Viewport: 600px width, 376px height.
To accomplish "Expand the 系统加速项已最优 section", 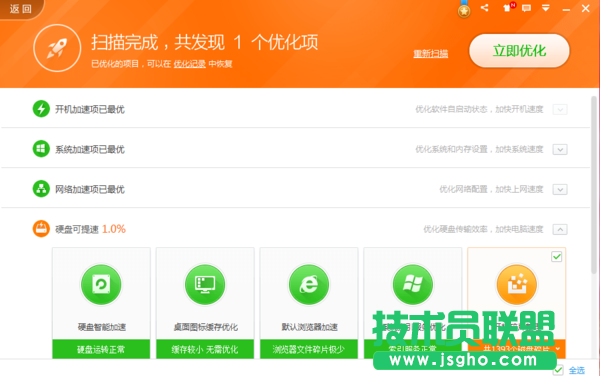I will 560,150.
